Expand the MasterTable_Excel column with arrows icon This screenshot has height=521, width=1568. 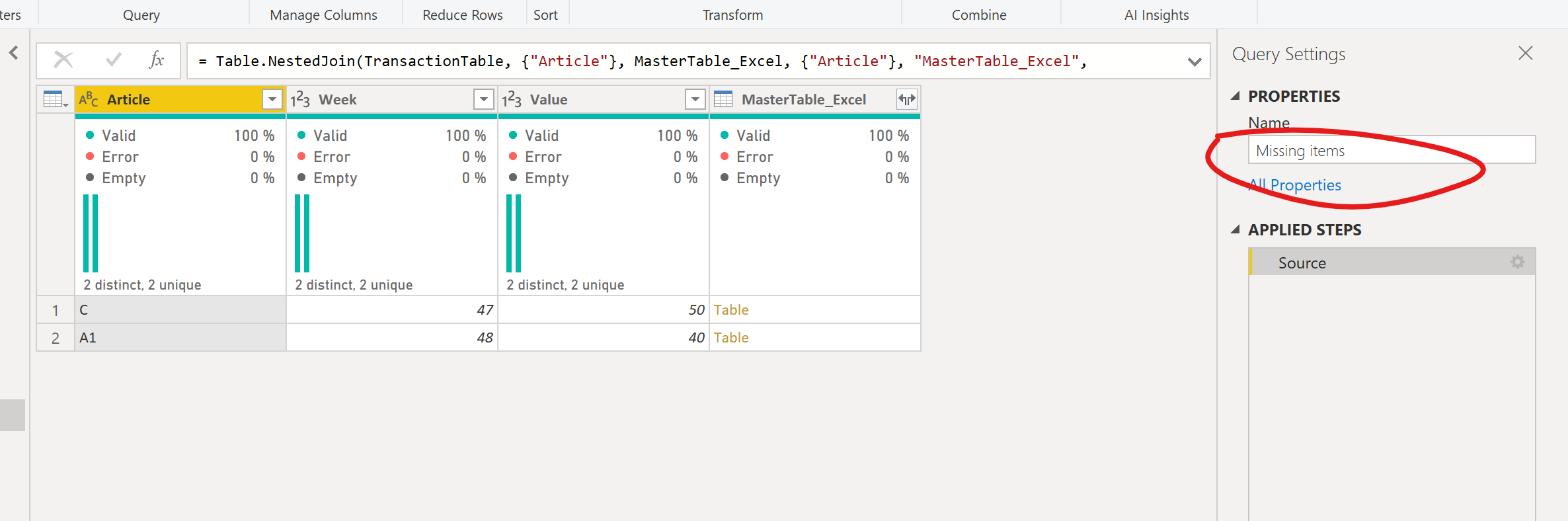(x=907, y=100)
